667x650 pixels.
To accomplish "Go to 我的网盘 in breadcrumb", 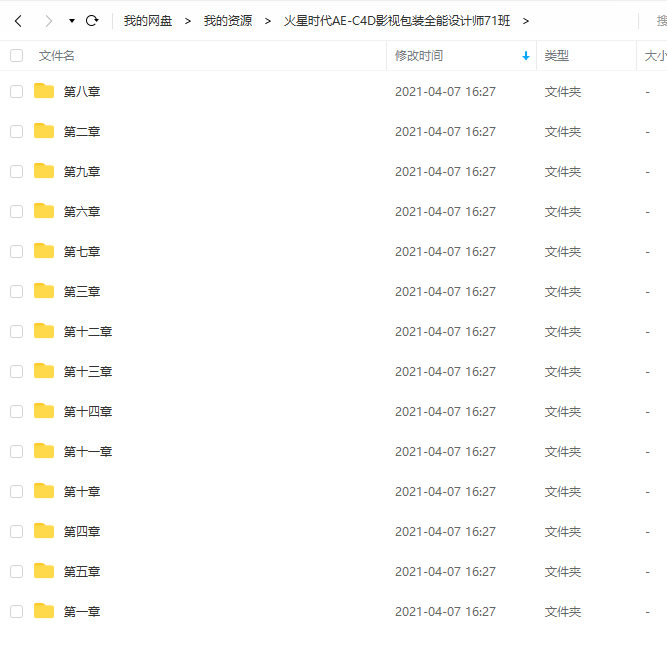I will pos(147,21).
